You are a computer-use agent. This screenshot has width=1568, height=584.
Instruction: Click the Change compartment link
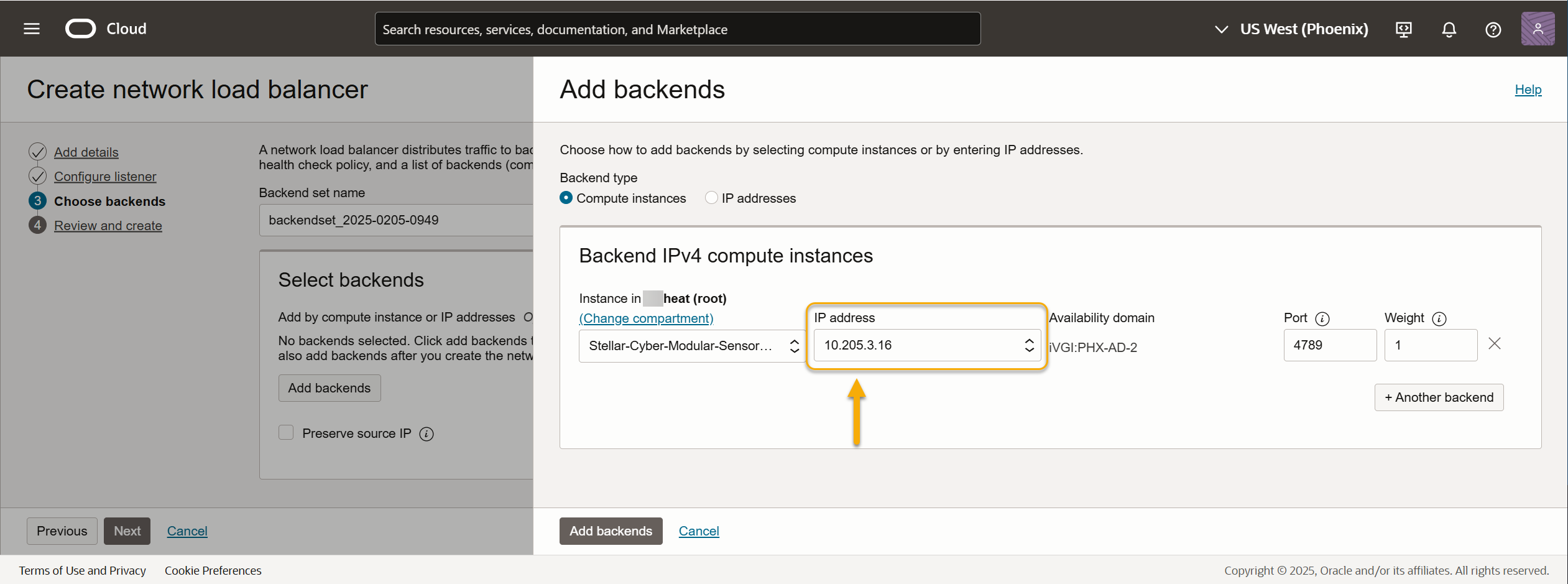coord(646,318)
